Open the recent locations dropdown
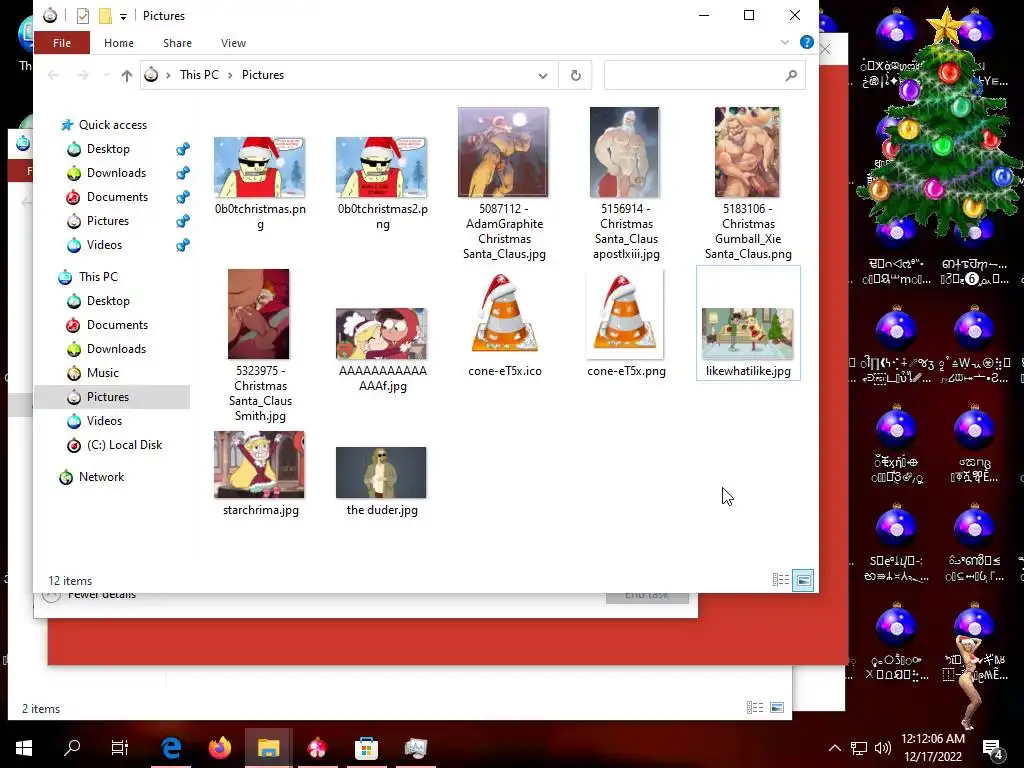This screenshot has height=768, width=1024. pyautogui.click(x=106, y=76)
